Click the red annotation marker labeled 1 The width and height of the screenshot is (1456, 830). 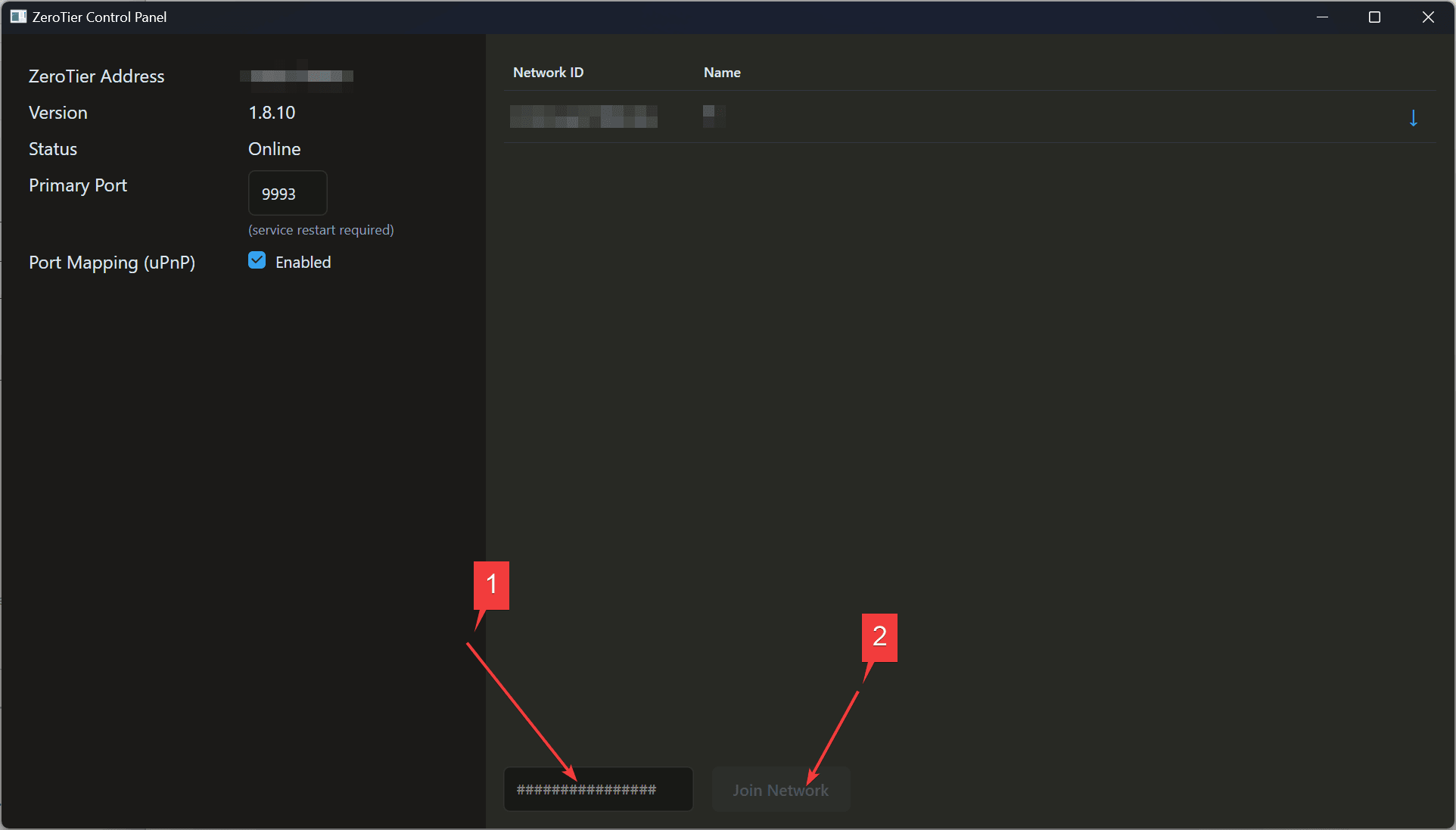[x=491, y=584]
